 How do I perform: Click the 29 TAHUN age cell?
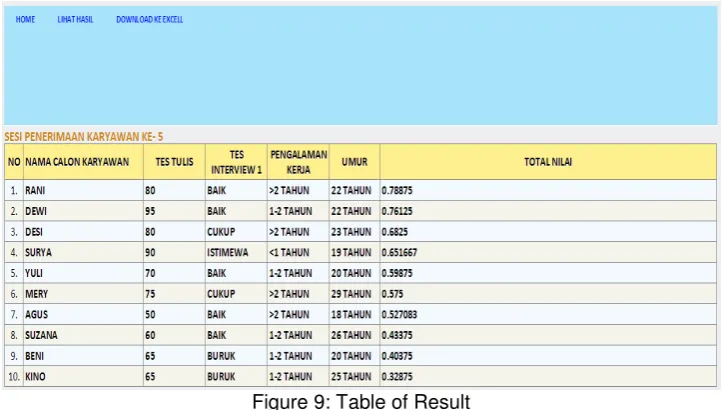tap(355, 294)
